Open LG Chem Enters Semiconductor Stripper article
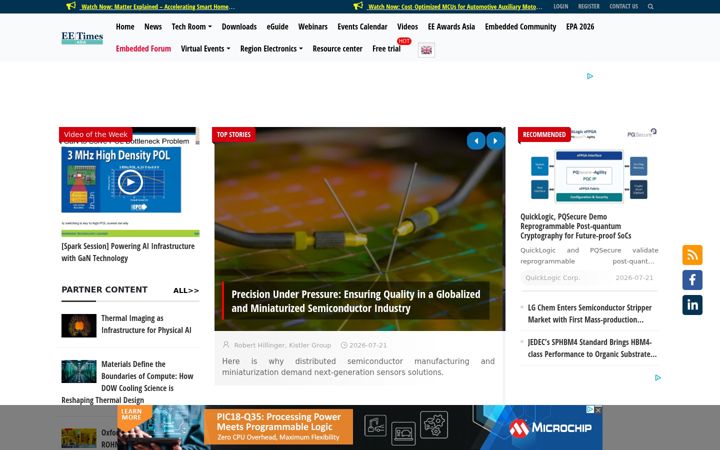Screen dimensions: 720x450 (590, 314)
